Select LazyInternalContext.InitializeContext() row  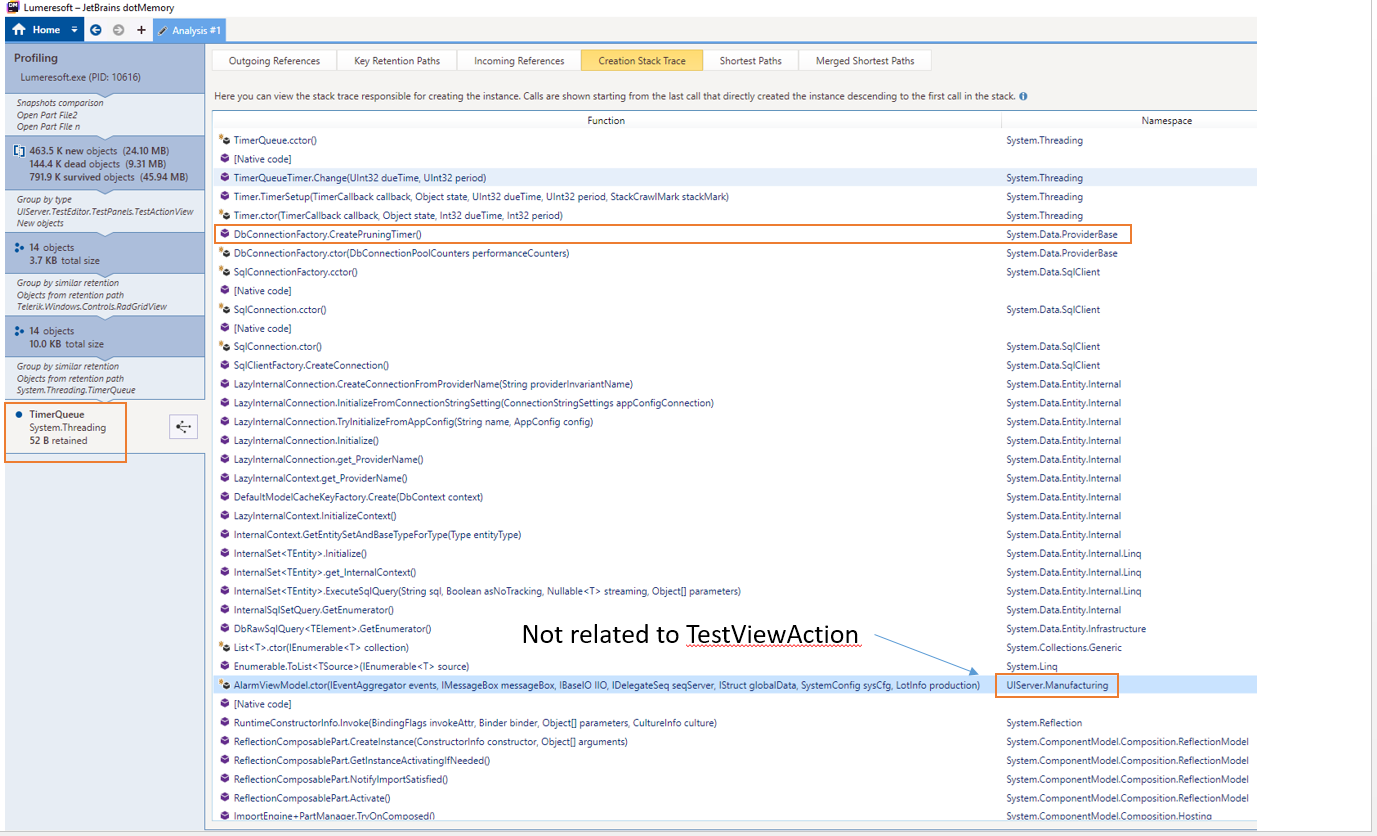[x=735, y=516]
